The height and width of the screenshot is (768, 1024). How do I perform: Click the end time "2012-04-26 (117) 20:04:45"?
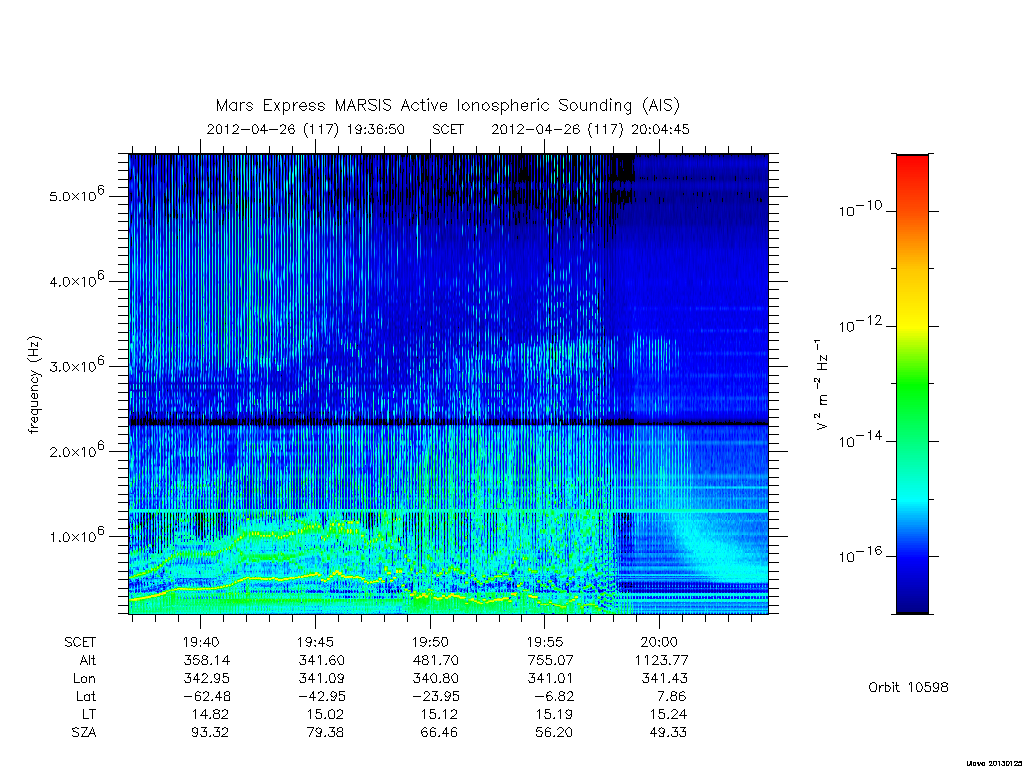pos(590,129)
